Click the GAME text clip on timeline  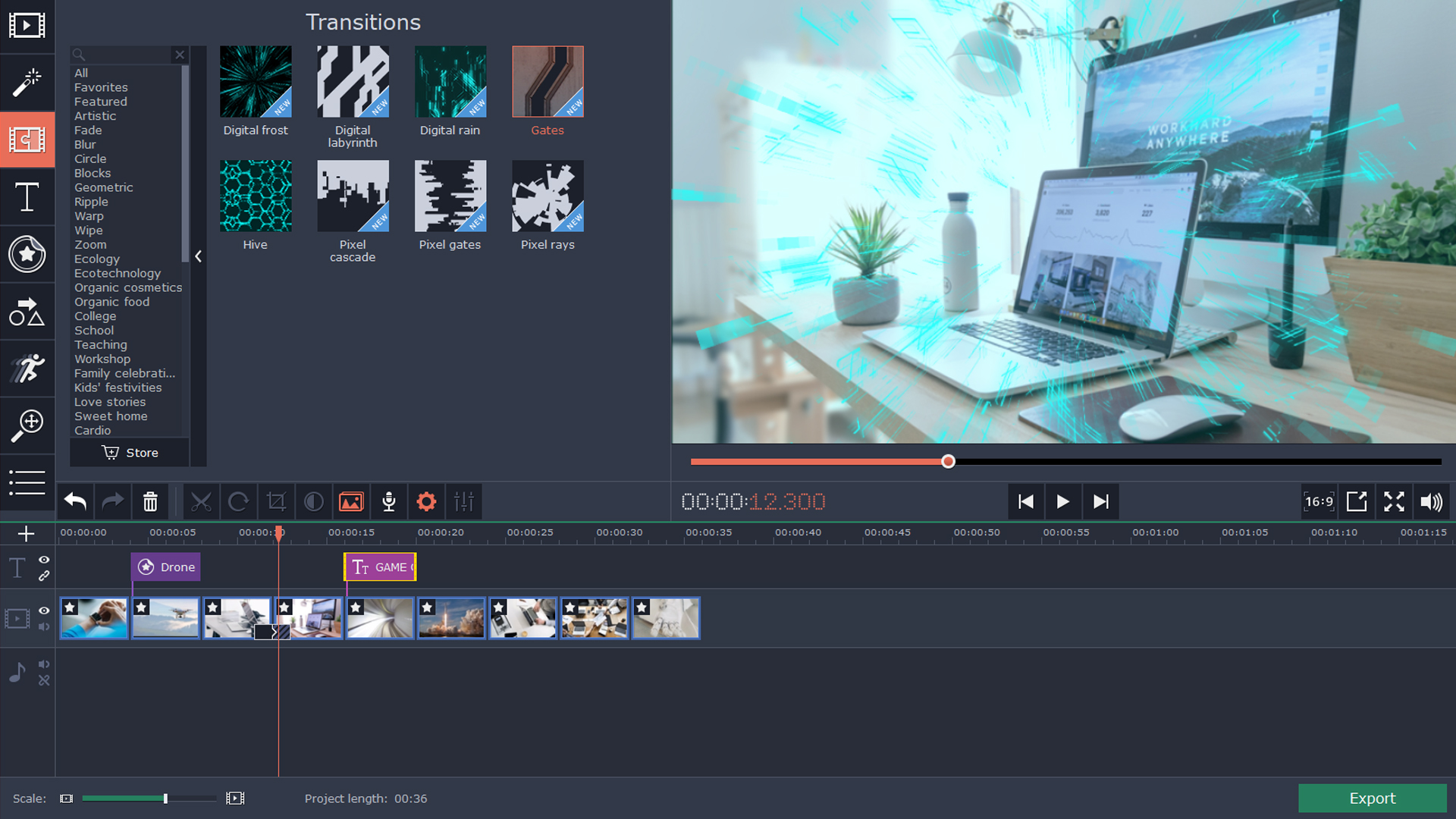(x=380, y=567)
